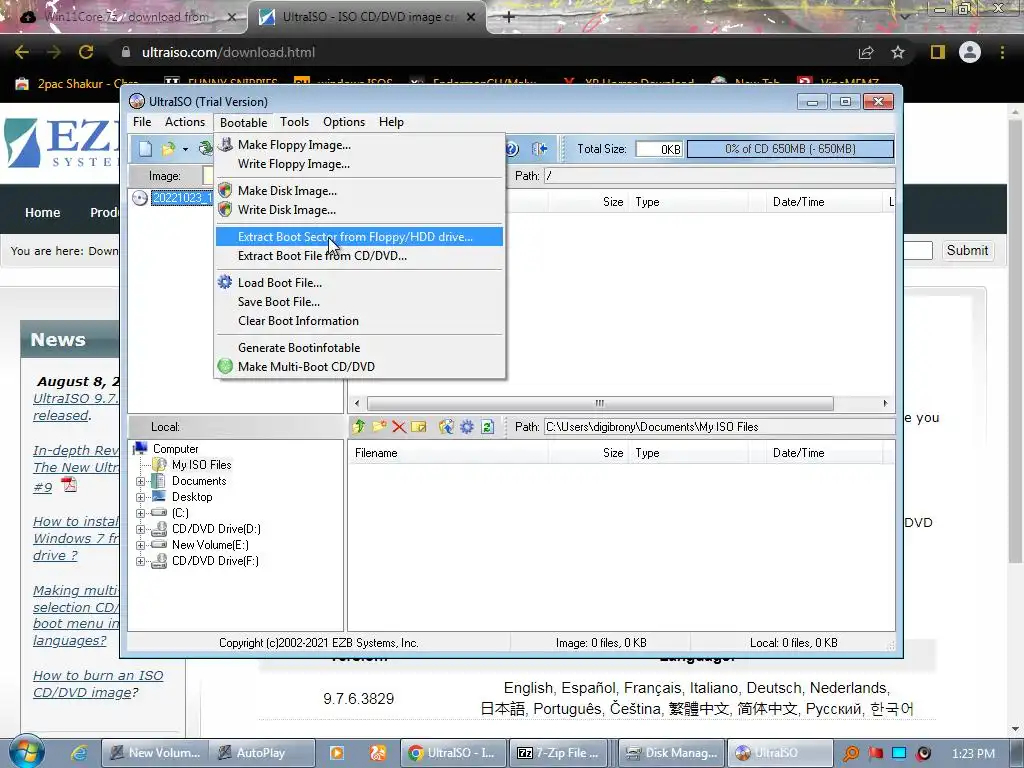Open the dropdown arrow beside the Open icon
This screenshot has width=1024, height=768.
(x=185, y=150)
